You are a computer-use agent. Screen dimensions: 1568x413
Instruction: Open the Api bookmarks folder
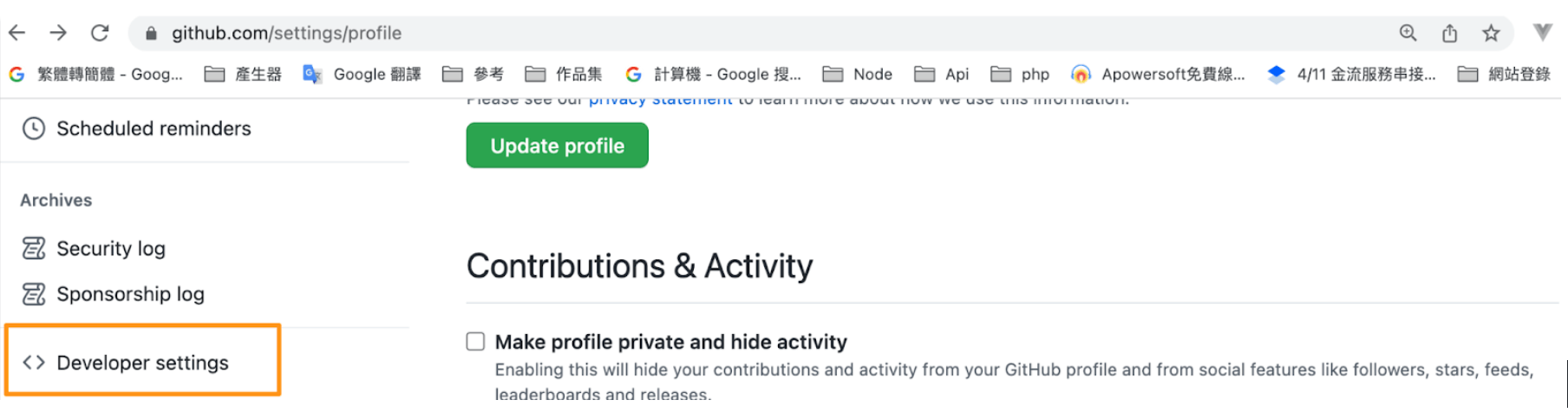(942, 75)
